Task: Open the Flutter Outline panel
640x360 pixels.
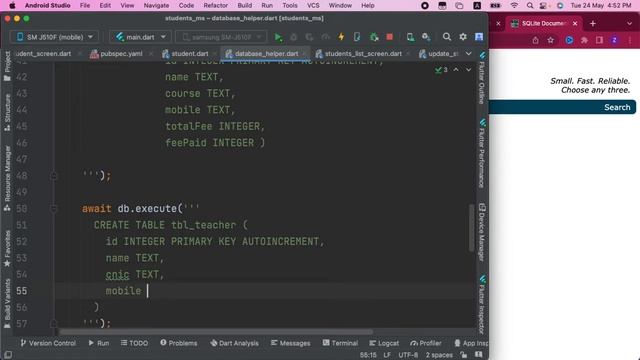Action: (x=482, y=78)
